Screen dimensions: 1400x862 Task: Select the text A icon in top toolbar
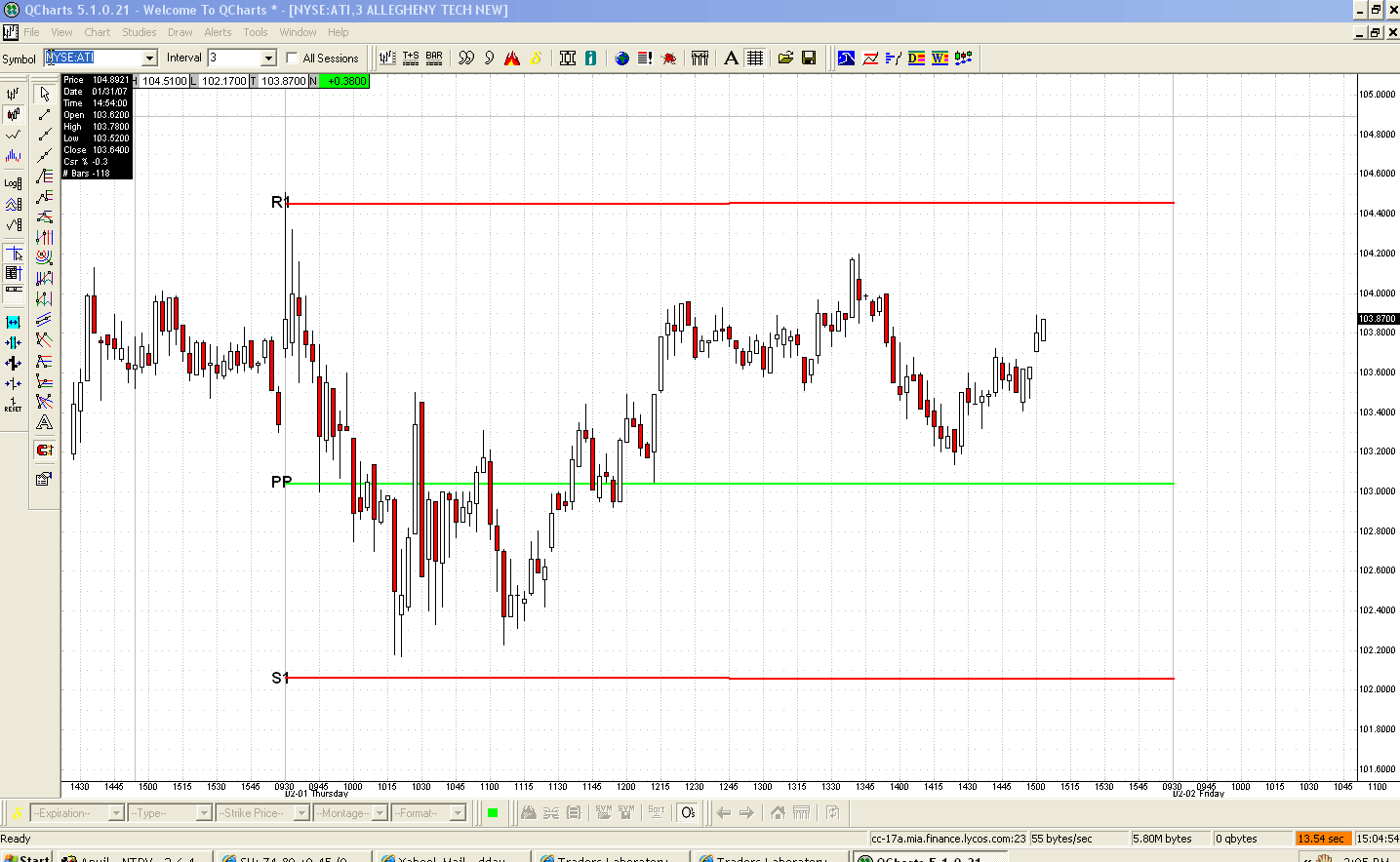(x=731, y=59)
